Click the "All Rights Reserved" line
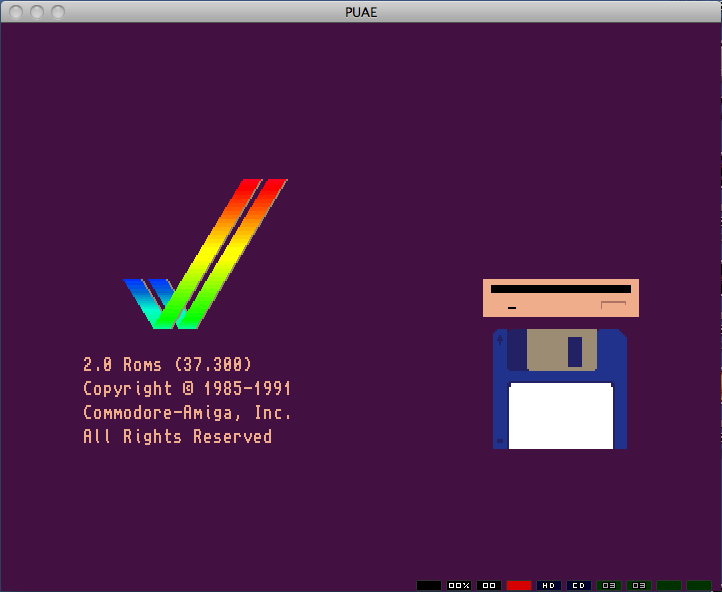Viewport: 722px width, 592px height. 177,436
